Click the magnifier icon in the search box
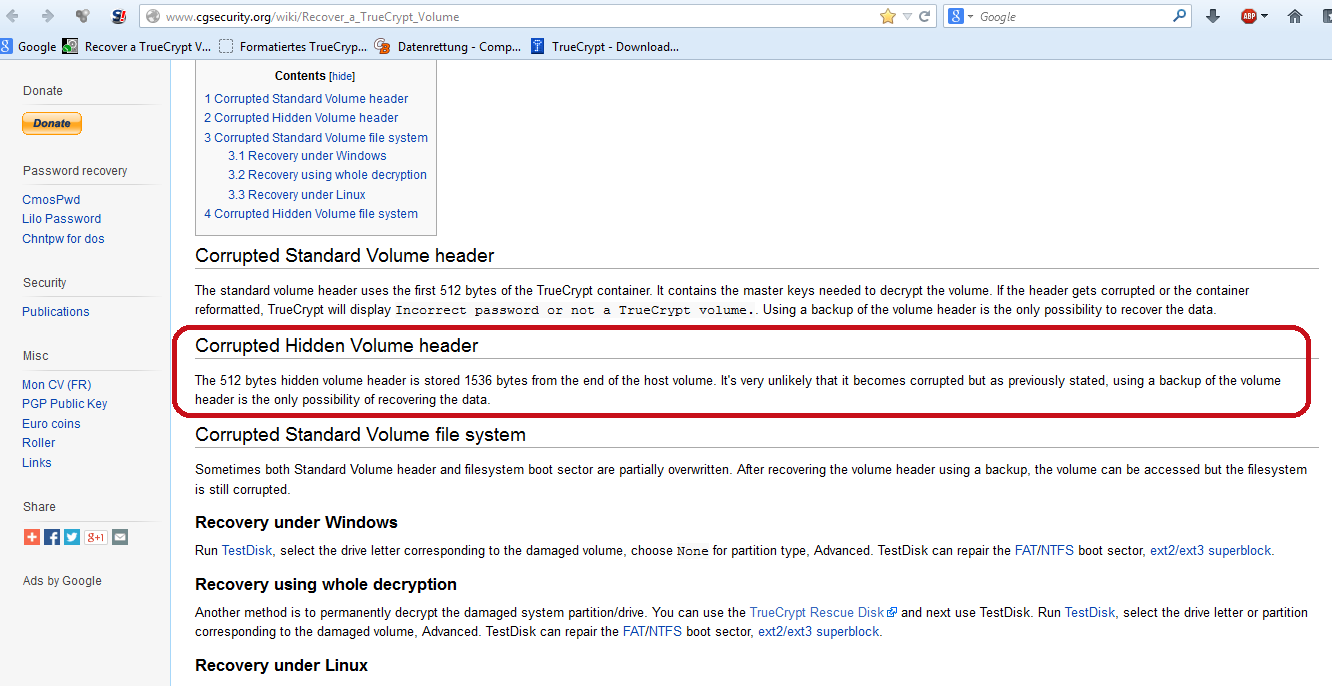Screen dimensions: 1332x686 point(1180,16)
